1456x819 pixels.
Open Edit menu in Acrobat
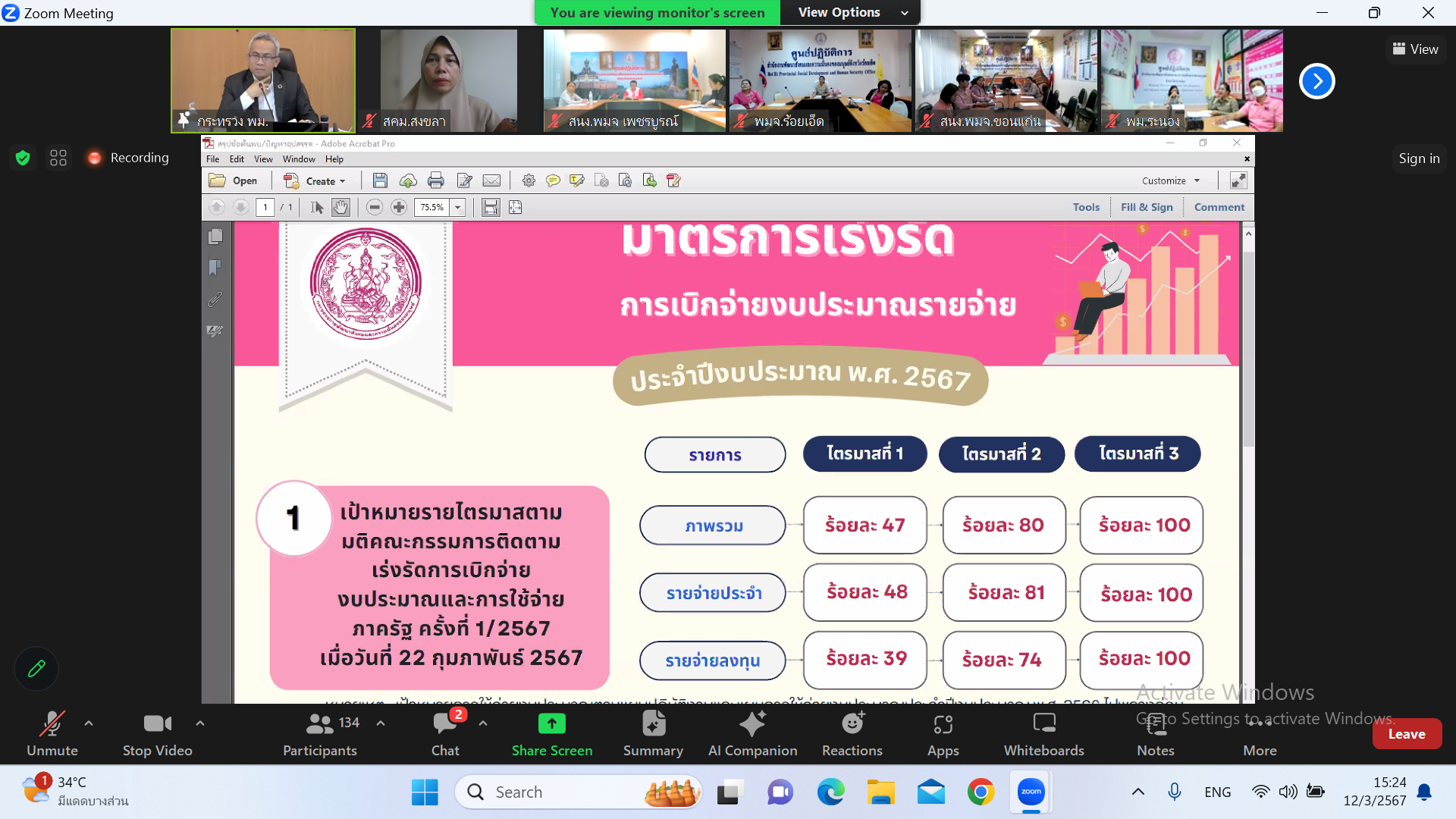[x=237, y=159]
